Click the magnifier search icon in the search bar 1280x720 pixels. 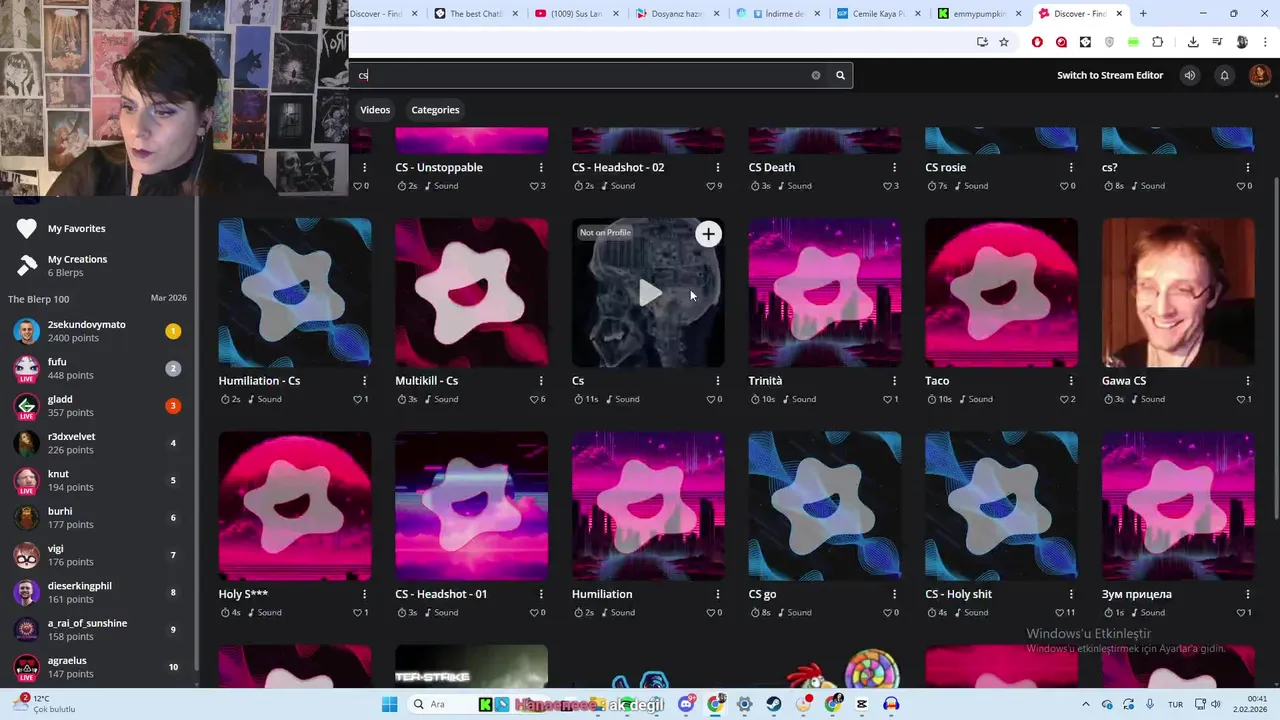tap(840, 75)
